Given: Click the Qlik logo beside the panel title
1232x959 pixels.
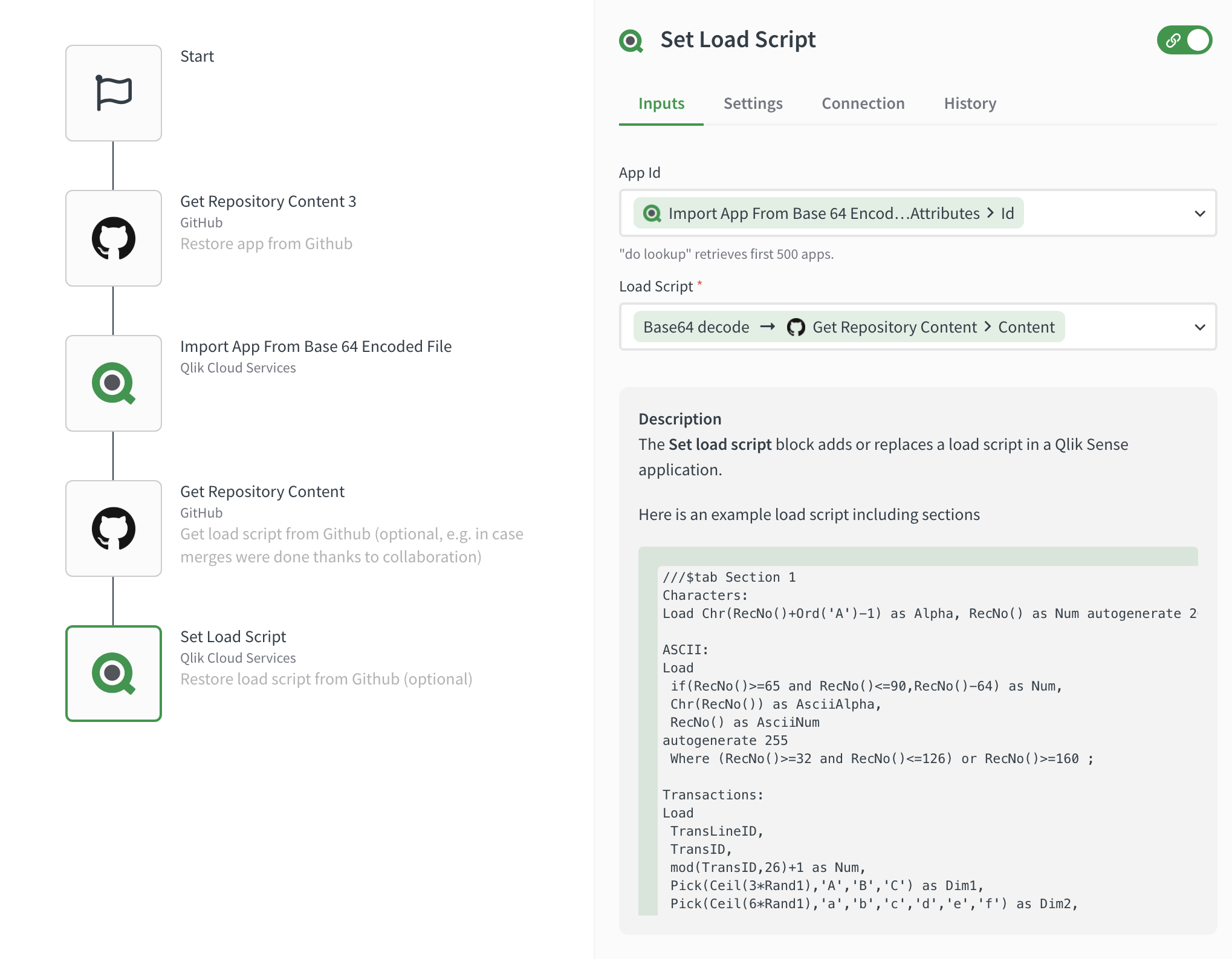Looking at the screenshot, I should point(631,41).
